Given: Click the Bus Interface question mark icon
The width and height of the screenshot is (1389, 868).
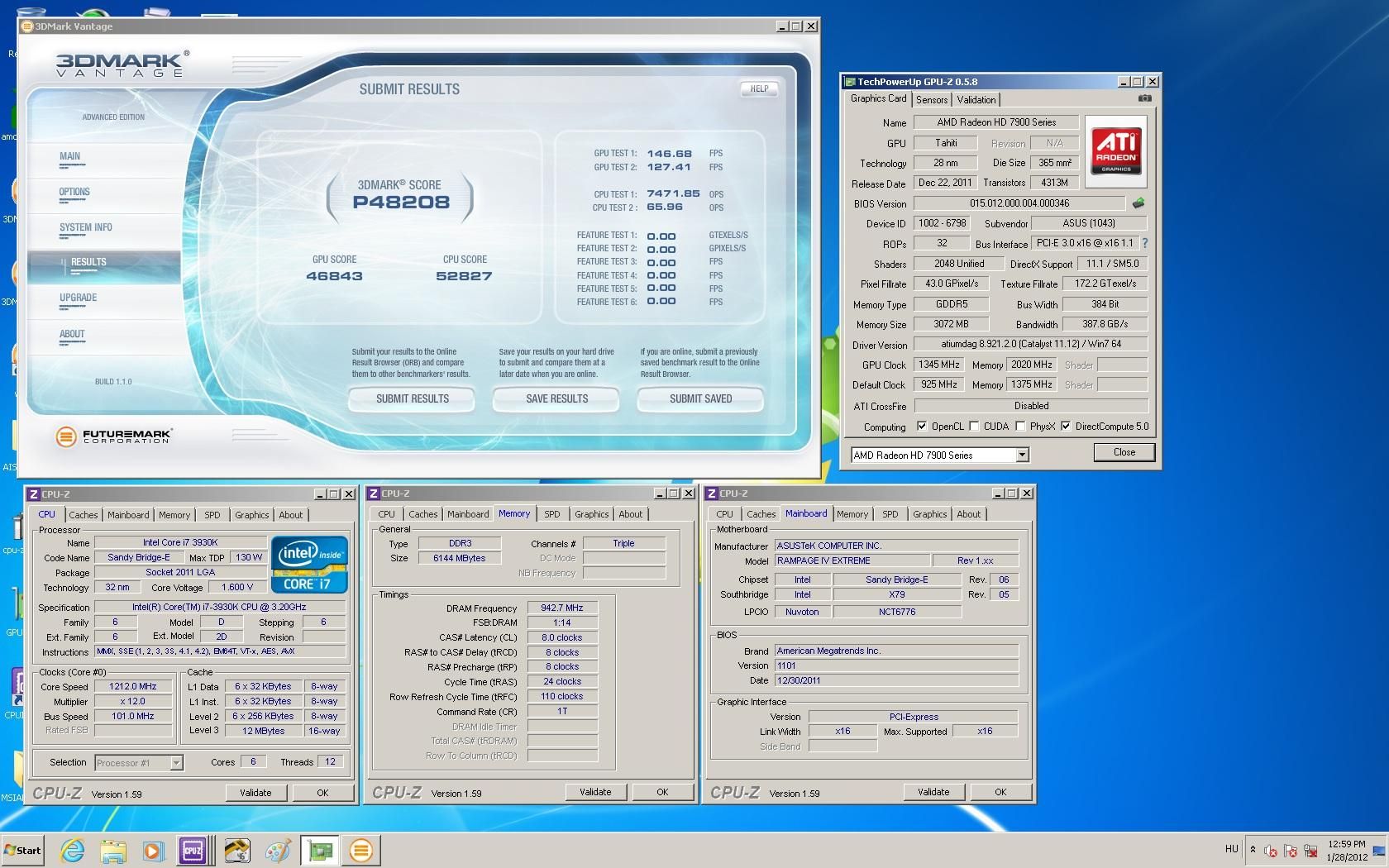Looking at the screenshot, I should tap(1145, 244).
